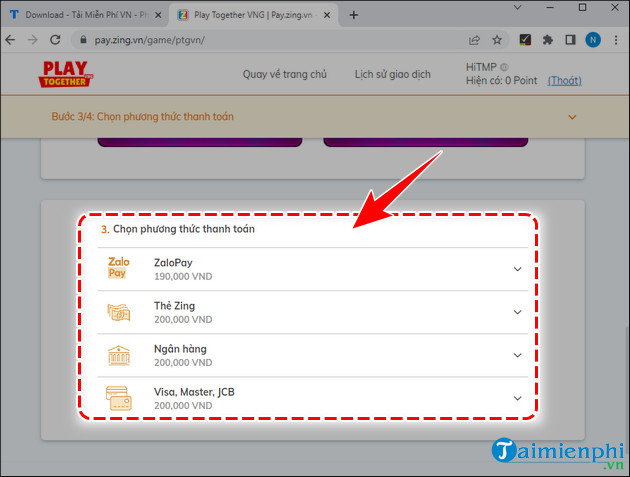630x477 pixels.
Task: Collapse the Bước 3/4 step chevron
Action: click(572, 117)
